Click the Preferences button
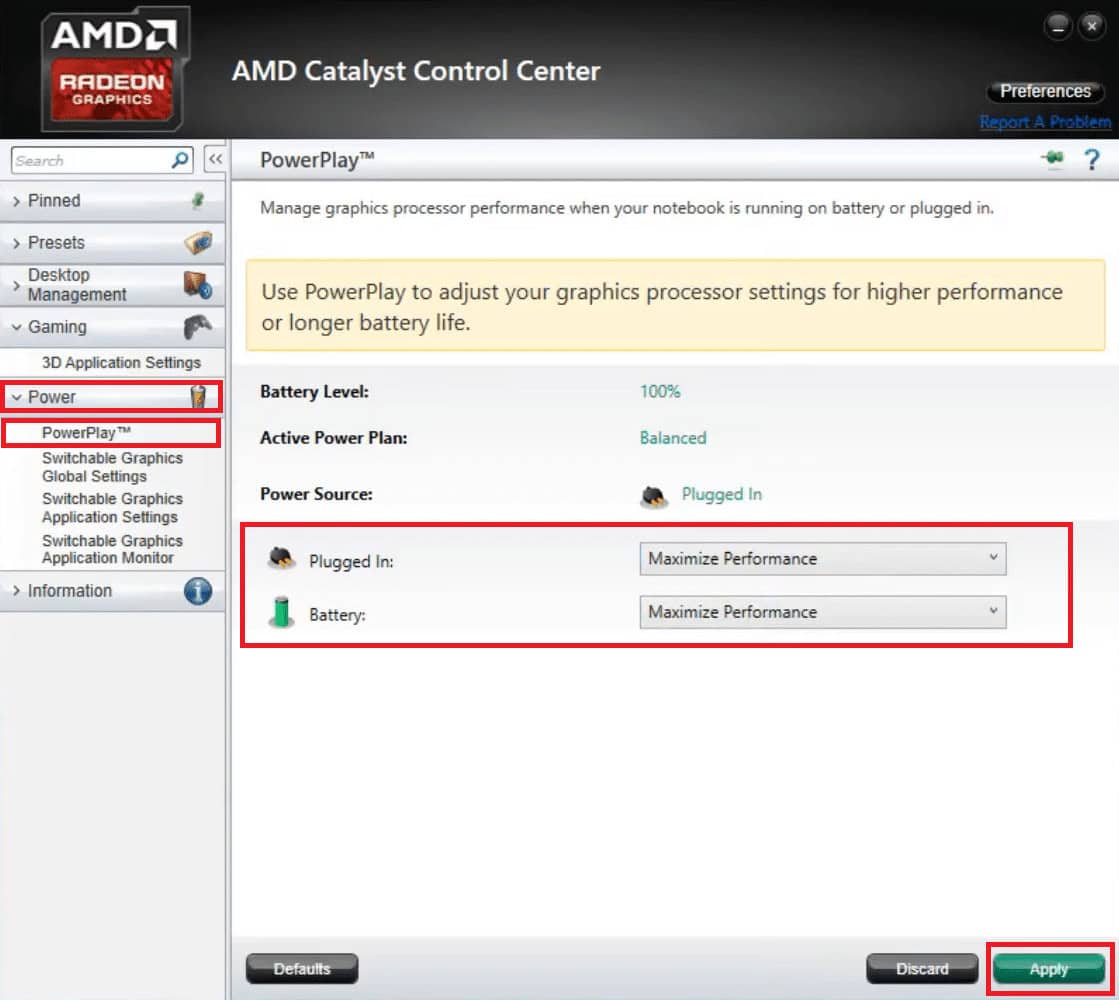 pyautogui.click(x=1045, y=91)
